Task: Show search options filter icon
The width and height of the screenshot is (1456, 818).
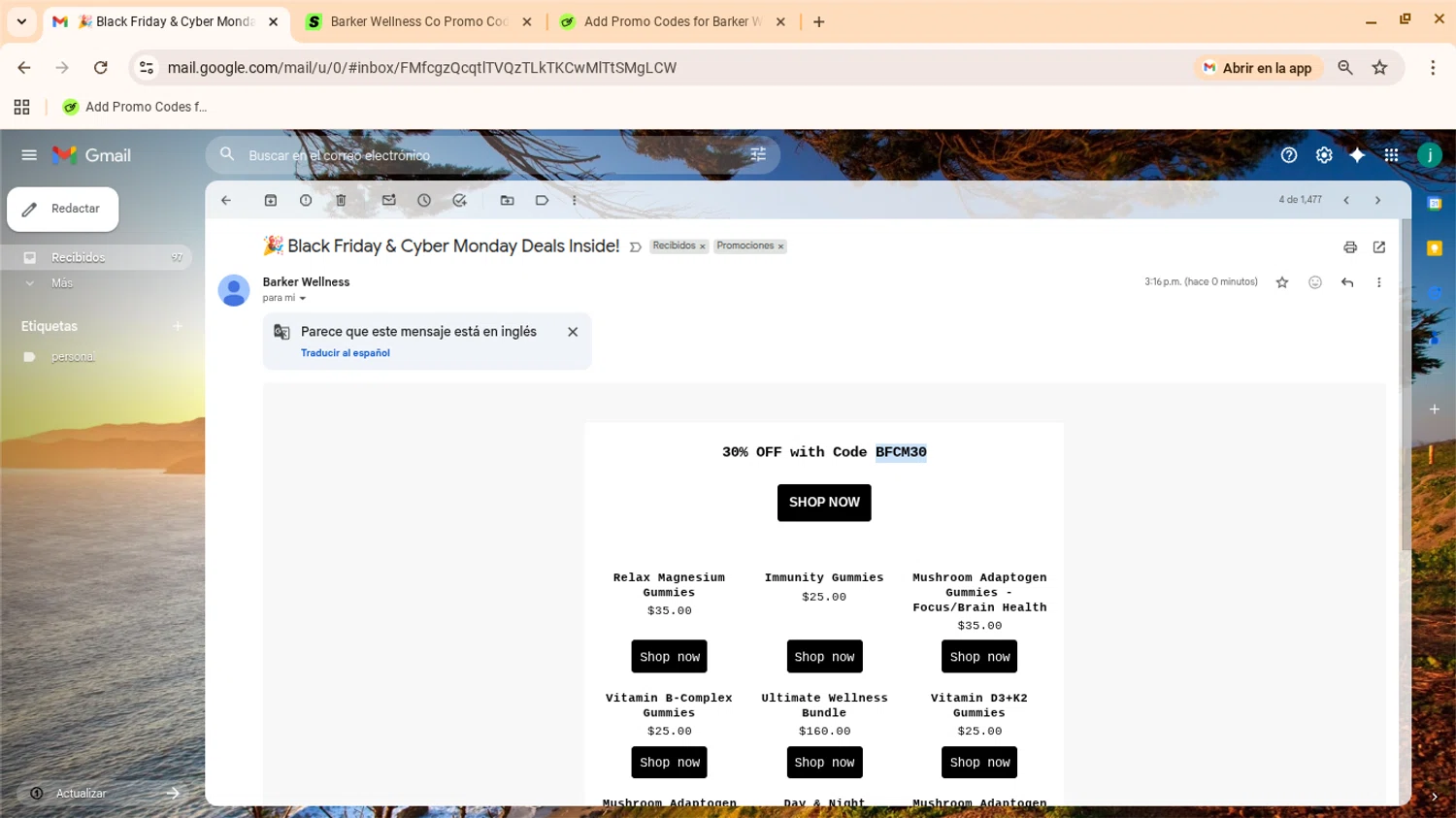Action: (758, 154)
